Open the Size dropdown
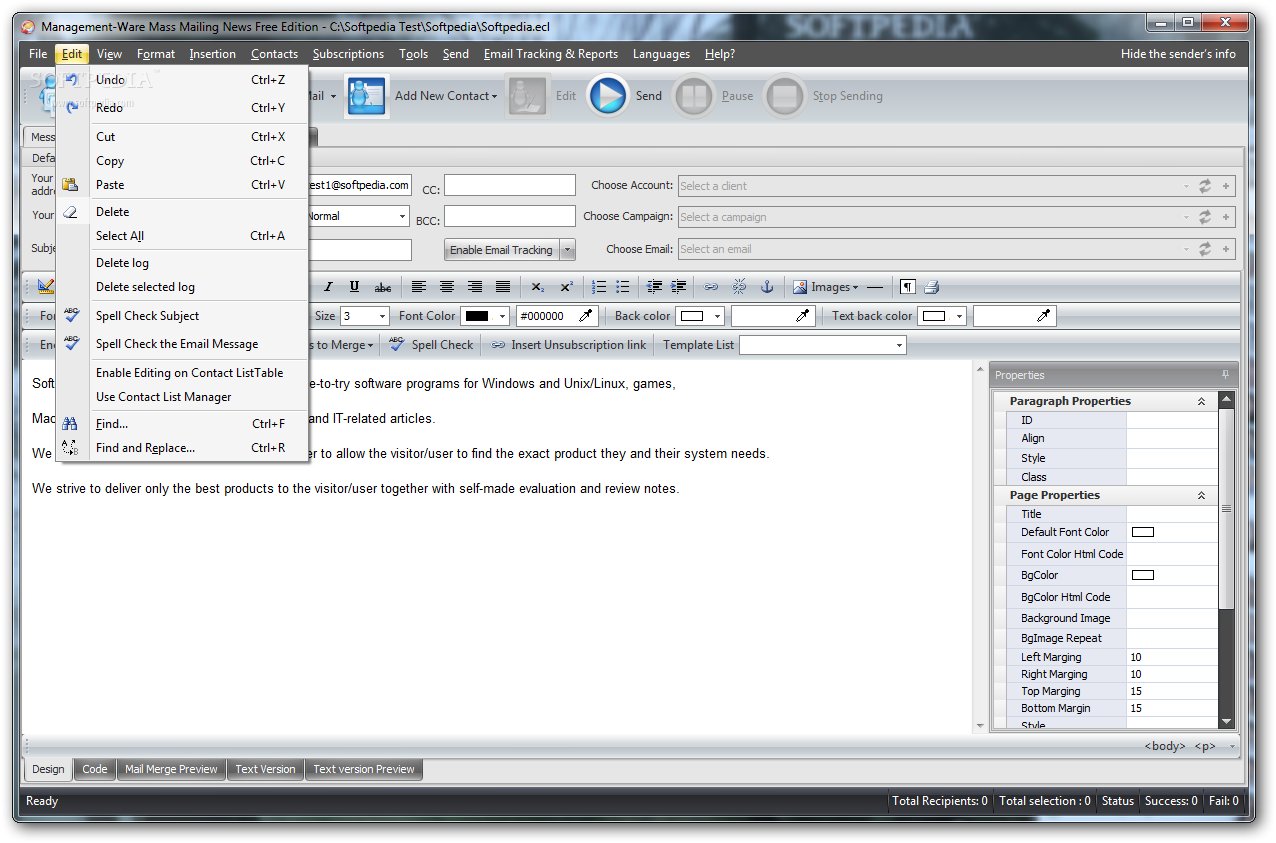The width and height of the screenshot is (1276, 843). click(382, 316)
